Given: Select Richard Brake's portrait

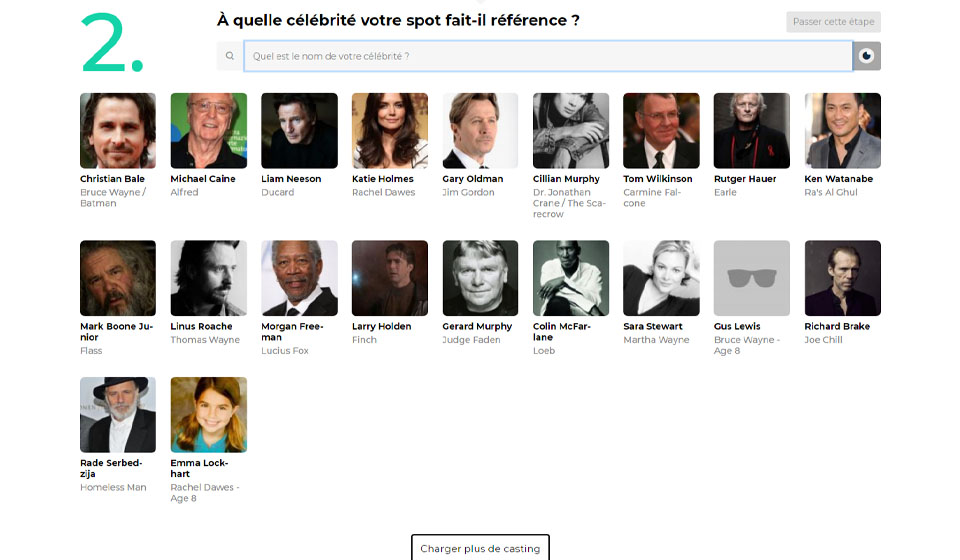Looking at the screenshot, I should pyautogui.click(x=842, y=278).
